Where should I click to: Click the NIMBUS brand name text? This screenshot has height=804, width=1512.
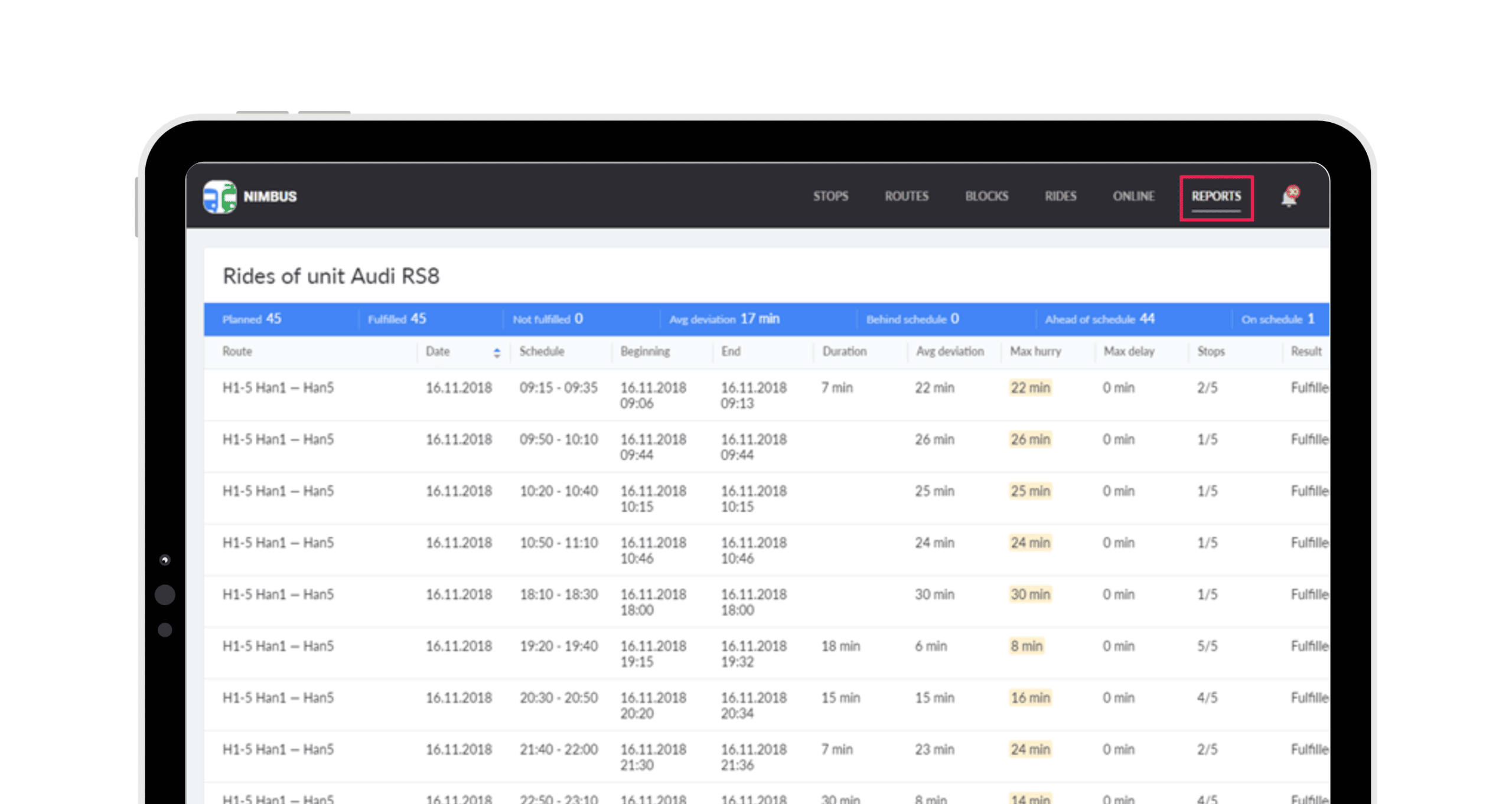[270, 197]
